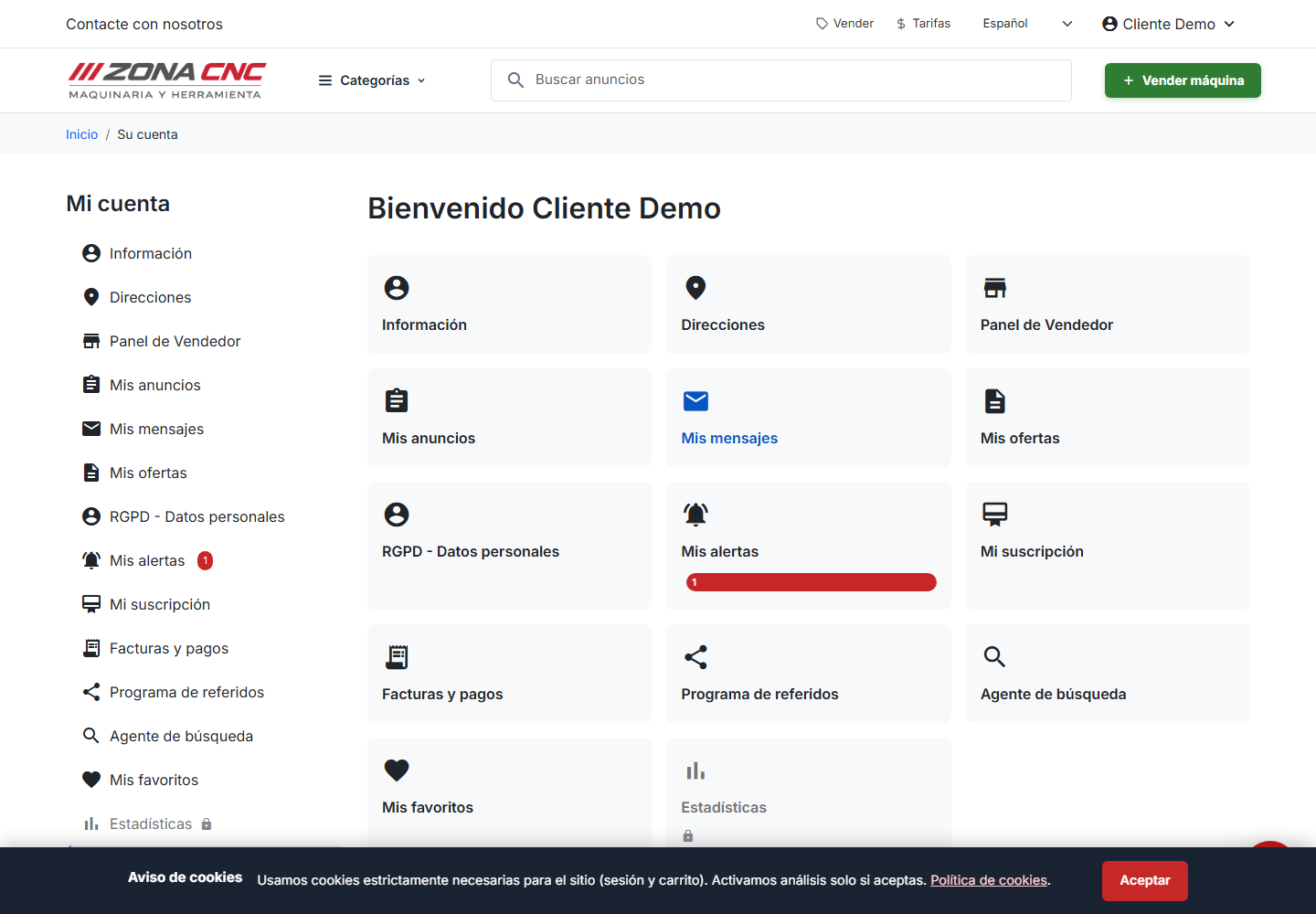1316x914 pixels.
Task: Click the Mi suscripción card icon in sidebar
Action: tap(91, 604)
